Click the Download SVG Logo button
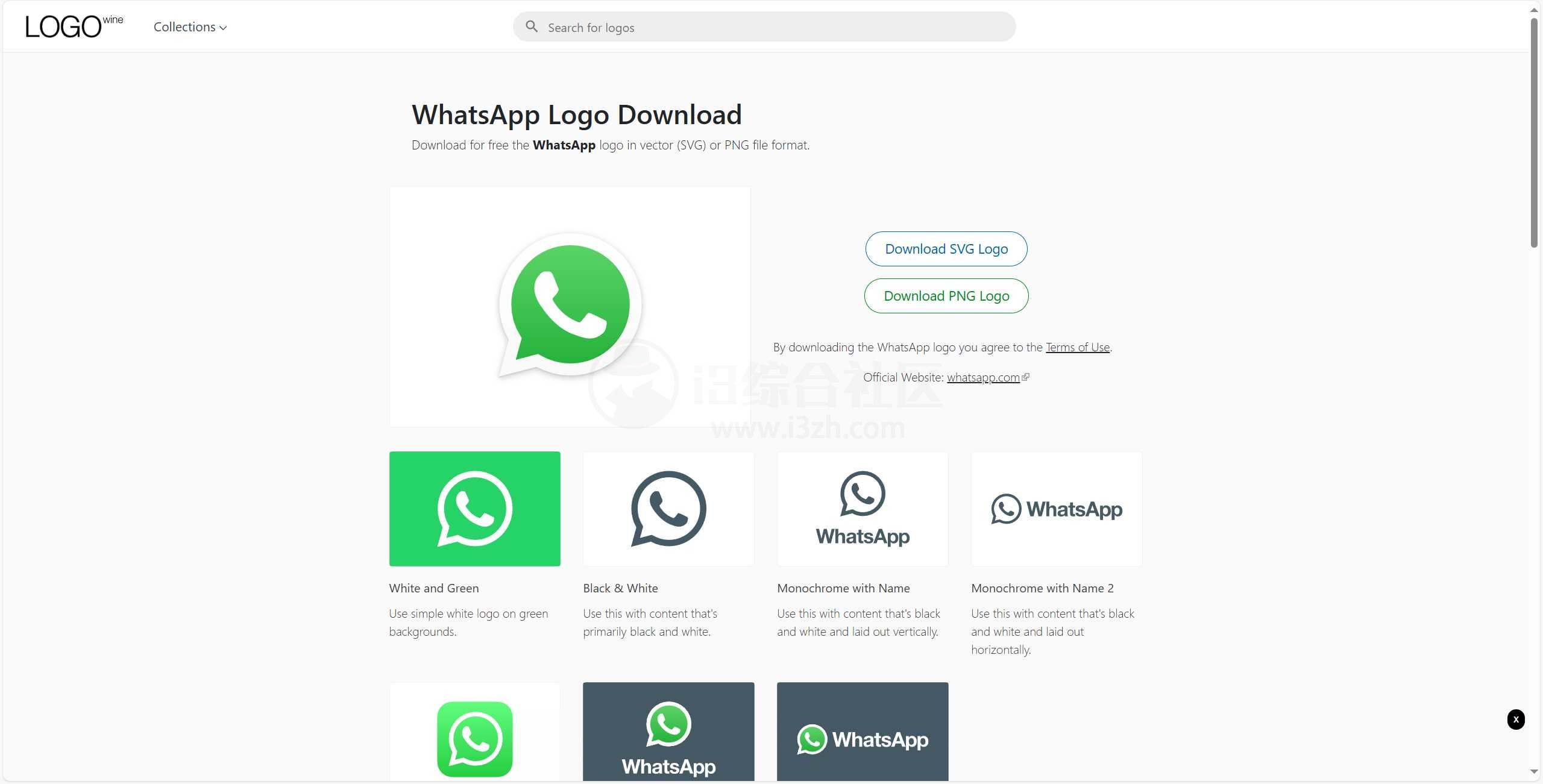This screenshot has width=1543, height=784. tap(946, 249)
